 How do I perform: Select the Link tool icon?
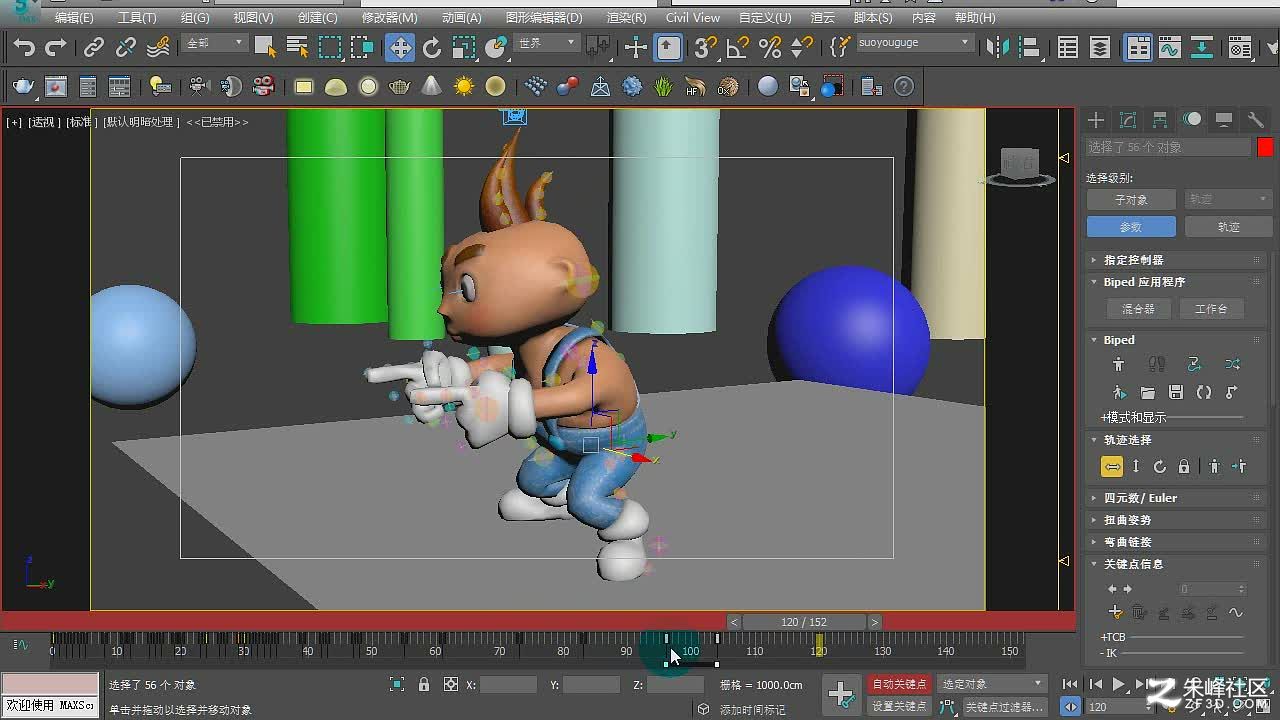tap(94, 47)
